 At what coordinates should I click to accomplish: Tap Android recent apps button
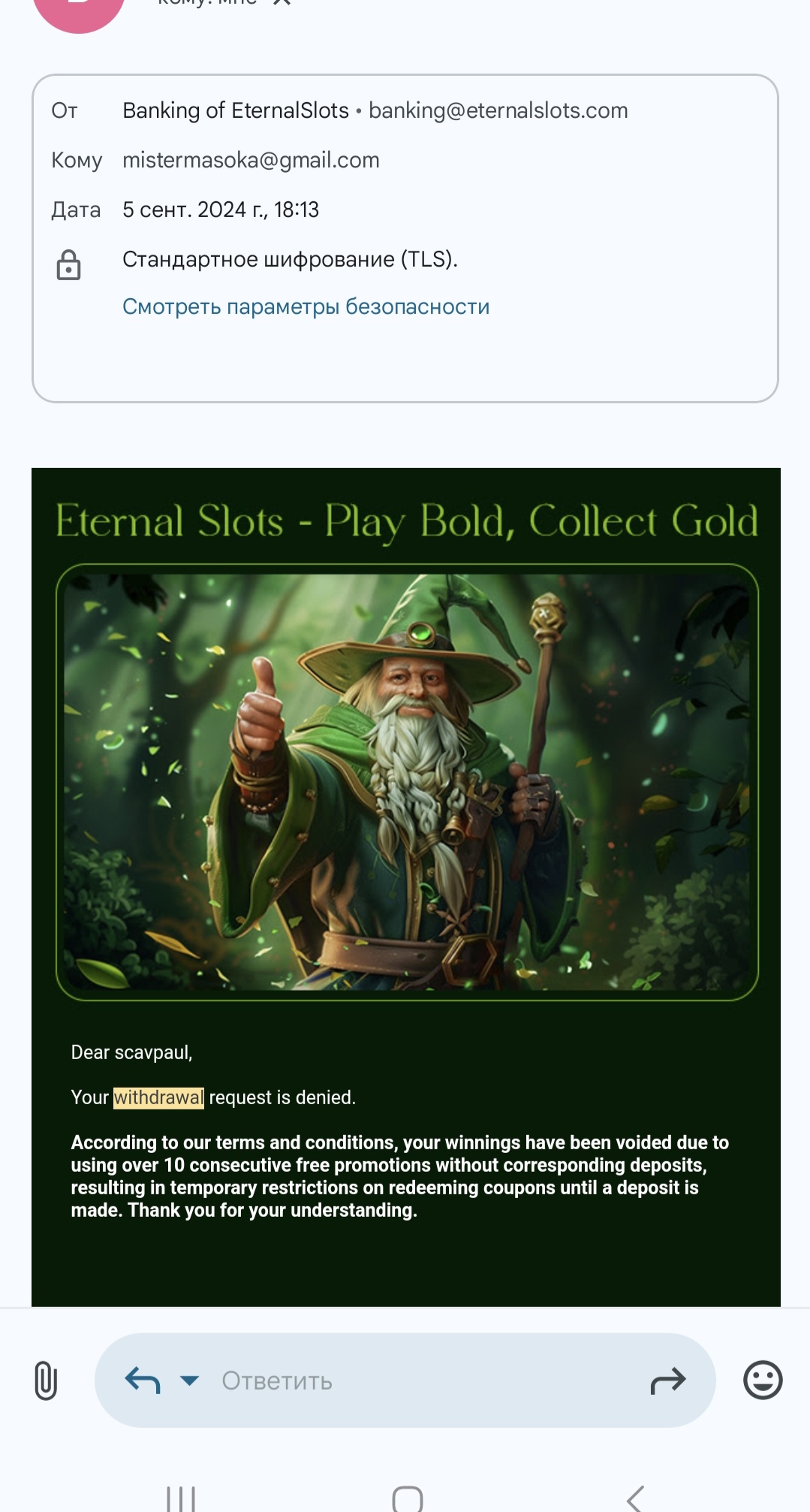pyautogui.click(x=181, y=1498)
